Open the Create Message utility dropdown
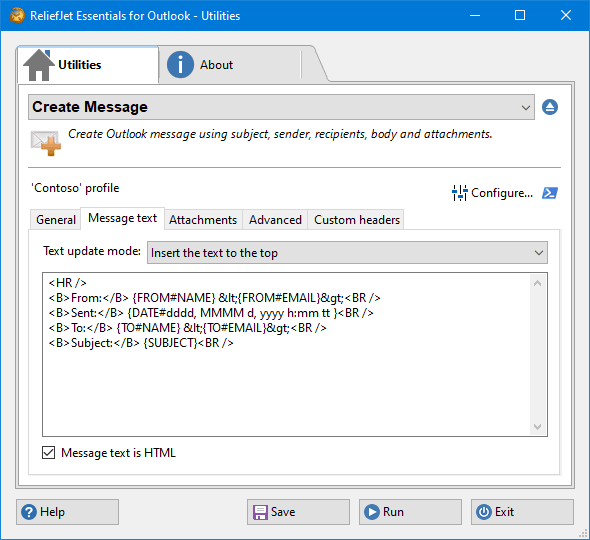 coord(281,107)
